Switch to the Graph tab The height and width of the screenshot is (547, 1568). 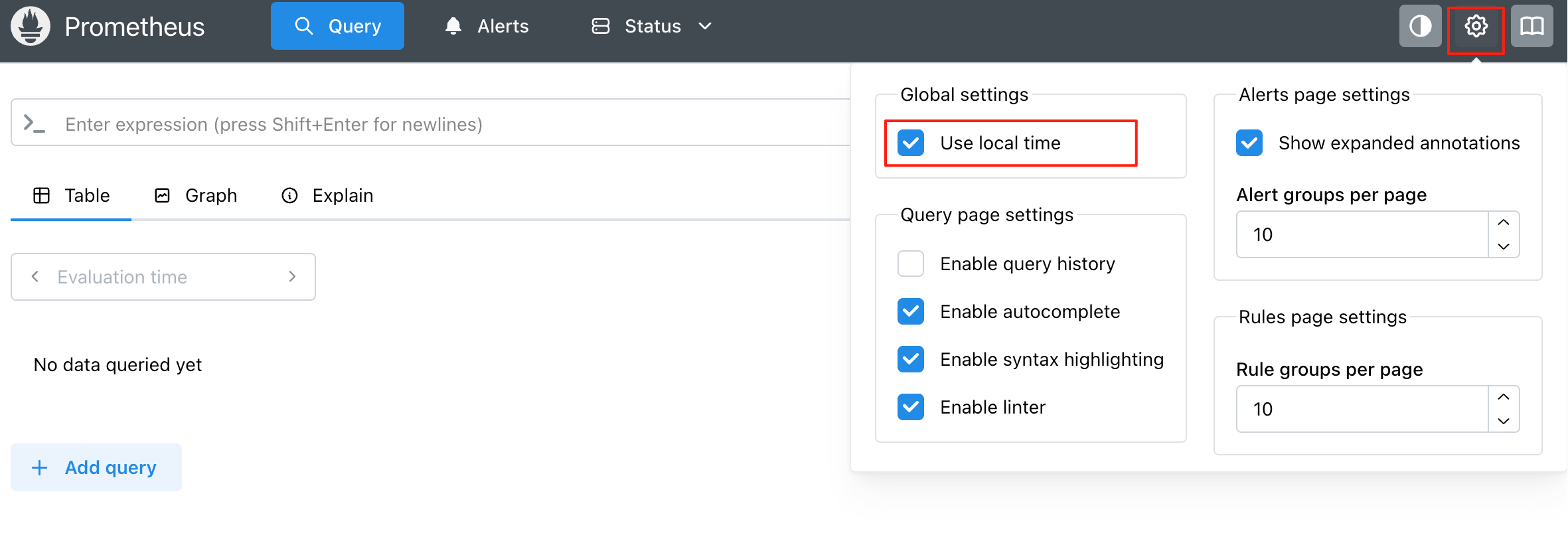click(x=196, y=196)
